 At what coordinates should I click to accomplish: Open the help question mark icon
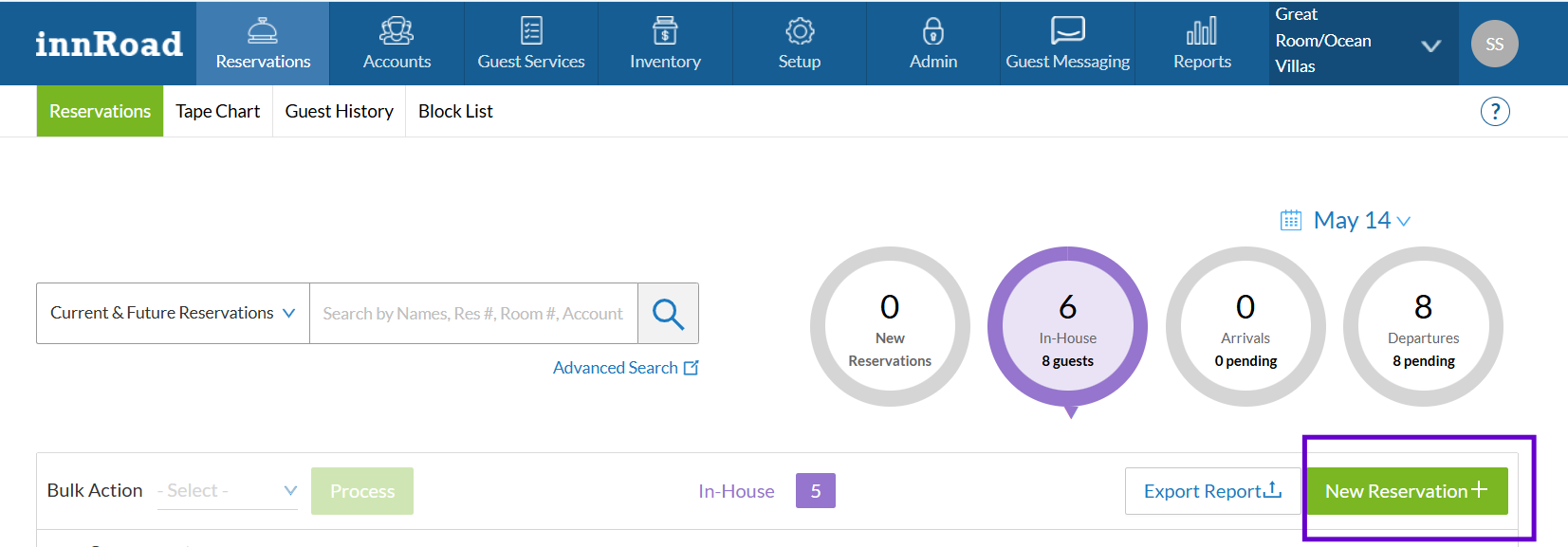[1495, 111]
